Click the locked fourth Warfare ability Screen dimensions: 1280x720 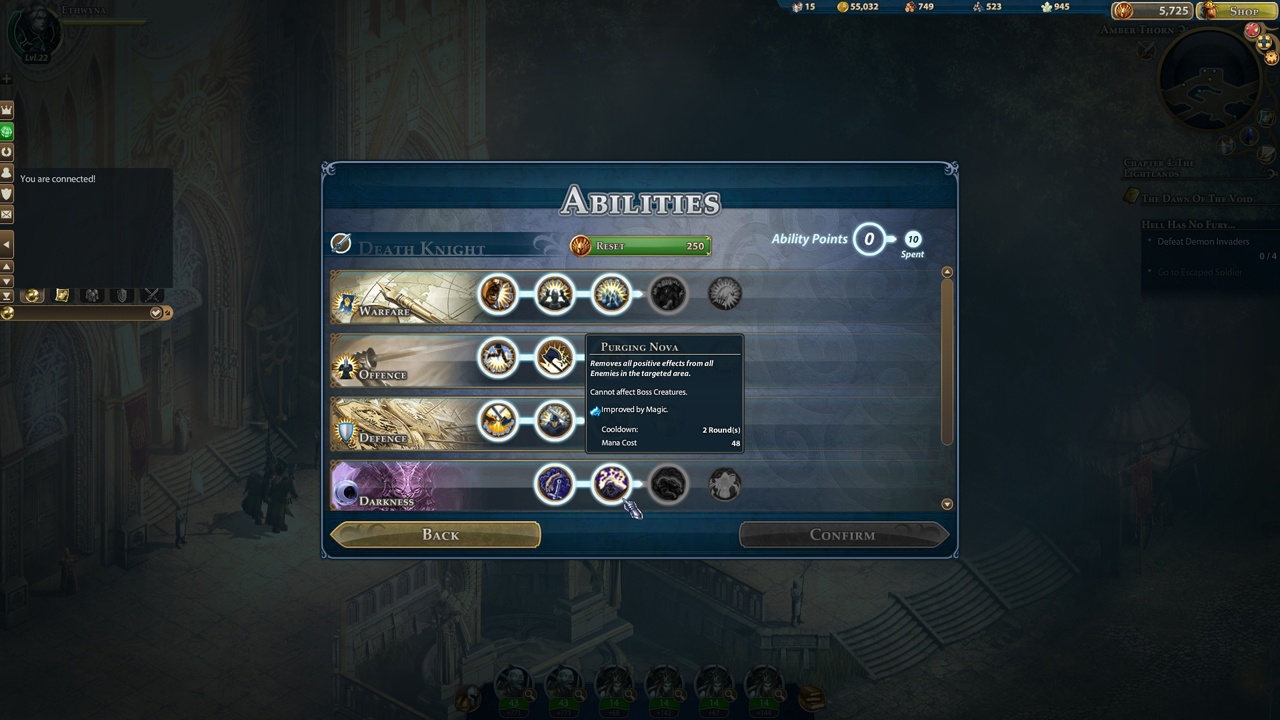pos(668,294)
